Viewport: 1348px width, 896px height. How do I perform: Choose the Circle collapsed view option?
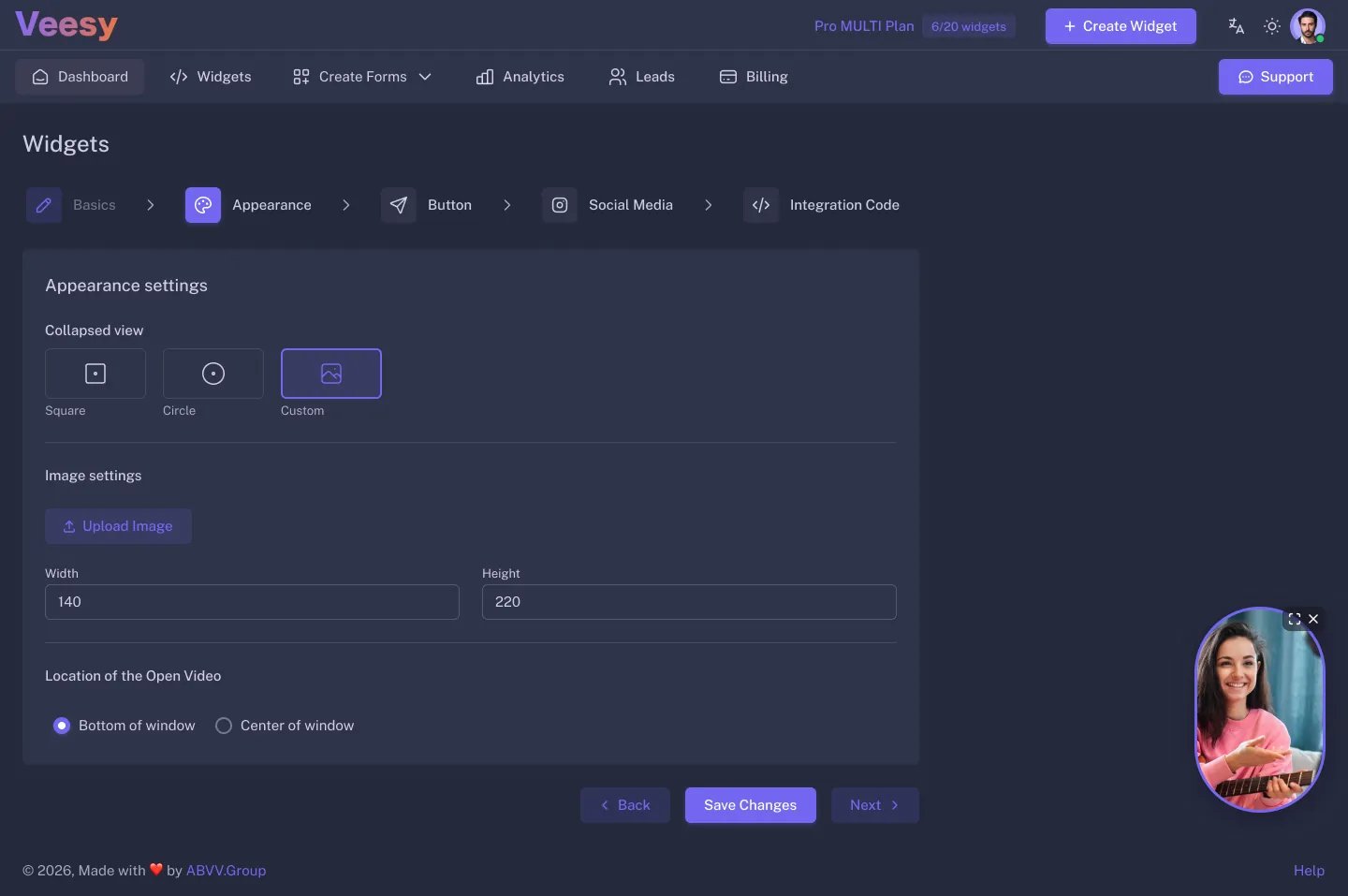pos(213,374)
